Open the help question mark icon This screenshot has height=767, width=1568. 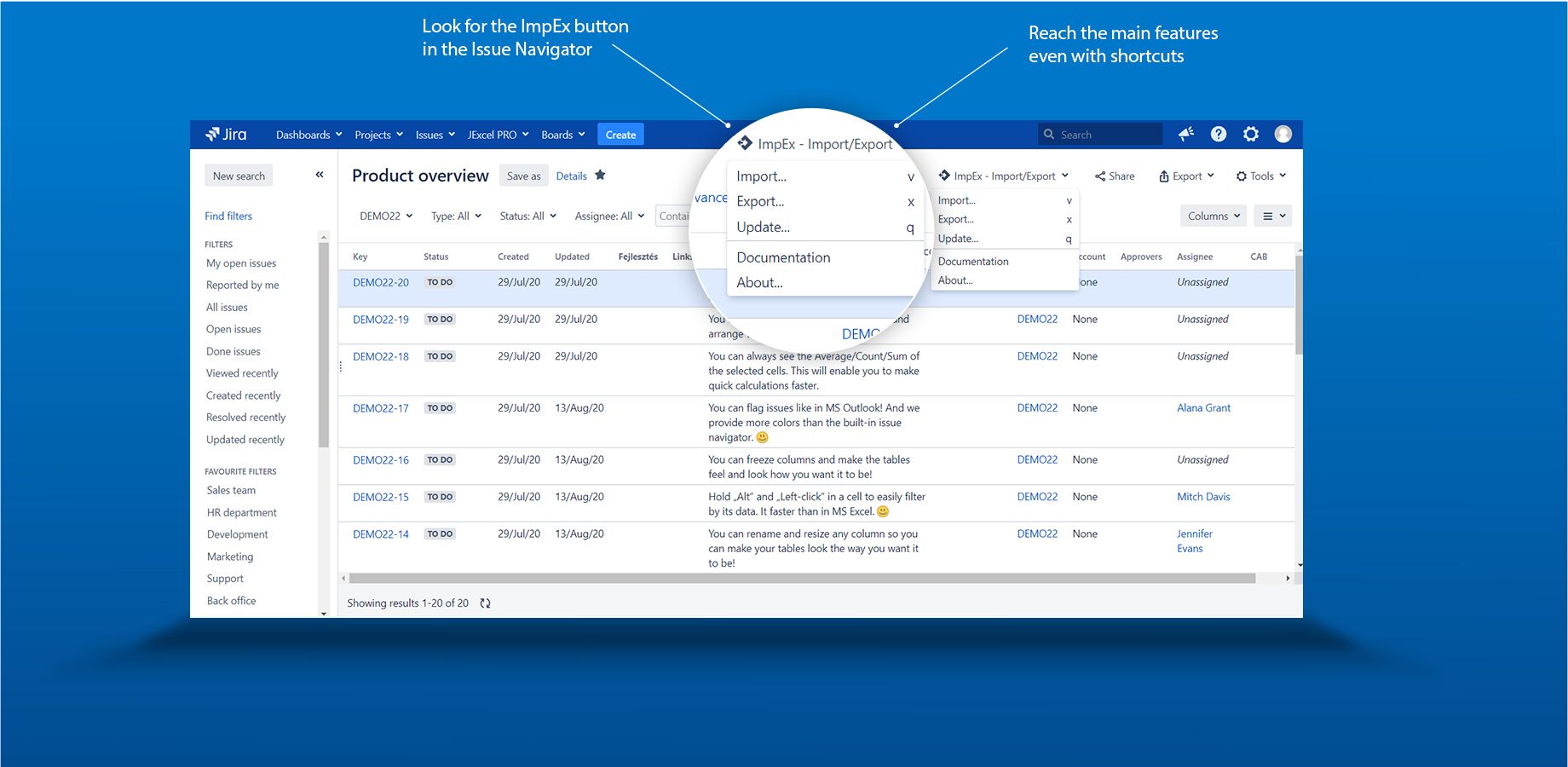click(x=1219, y=134)
